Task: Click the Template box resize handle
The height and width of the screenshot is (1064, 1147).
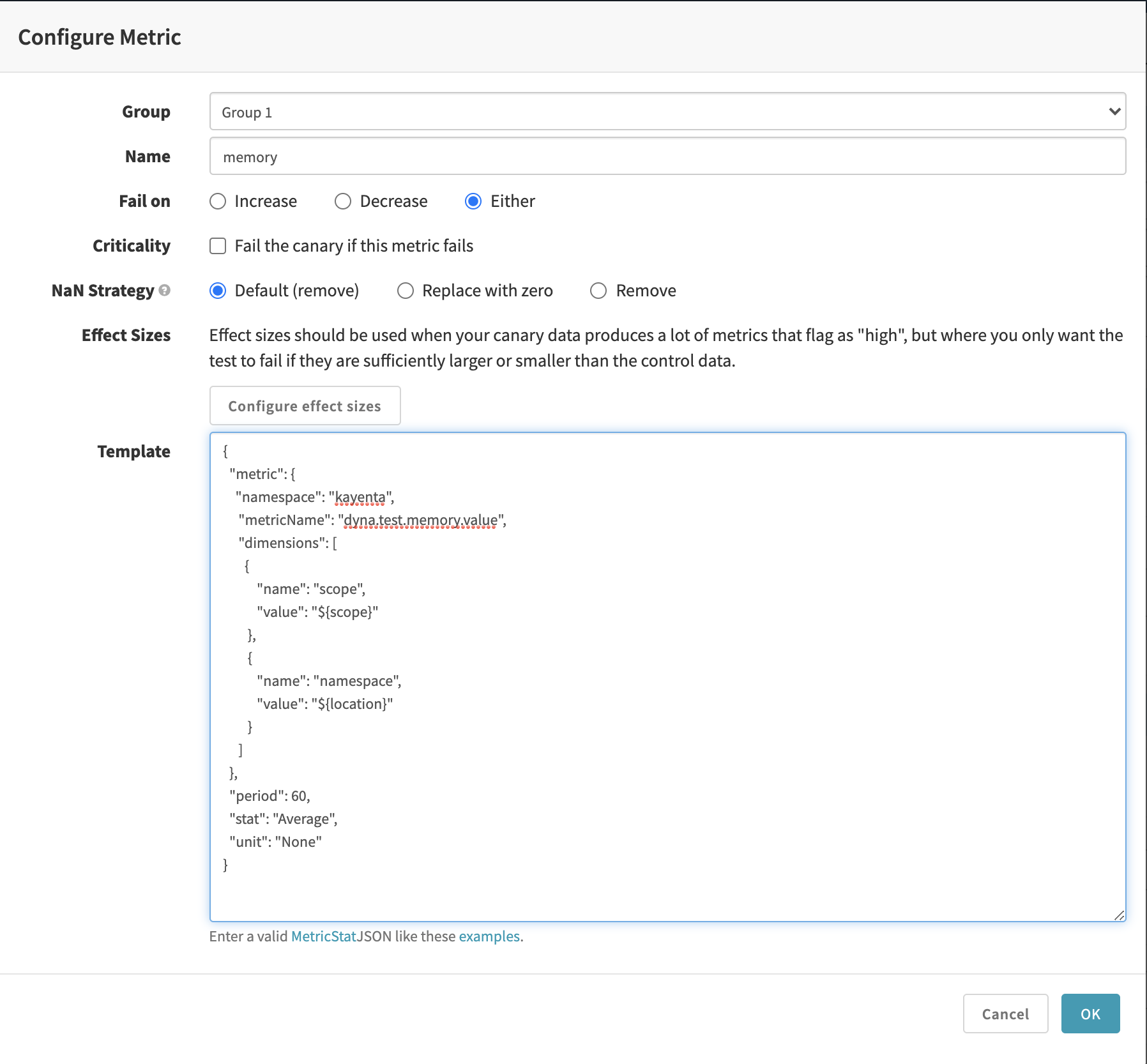Action: (1119, 915)
